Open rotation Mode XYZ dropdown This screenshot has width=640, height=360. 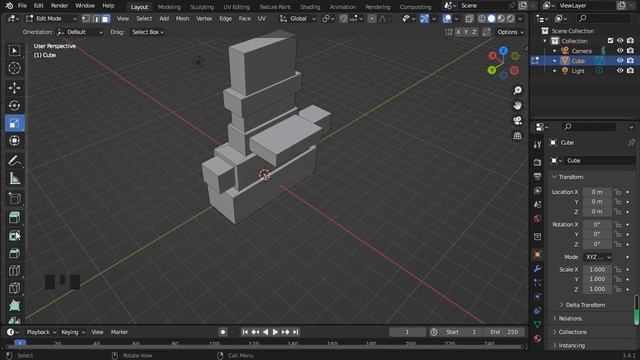pyautogui.click(x=598, y=257)
